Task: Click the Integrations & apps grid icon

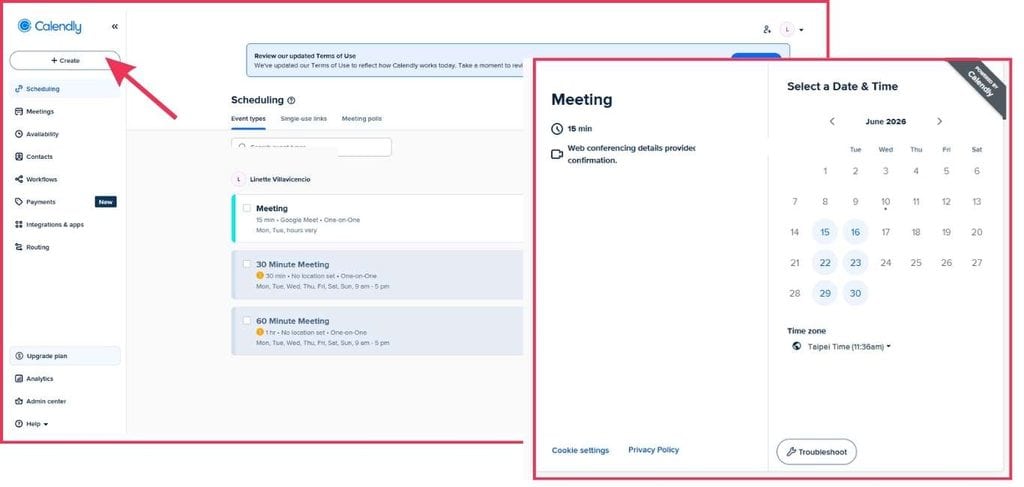Action: click(19, 225)
